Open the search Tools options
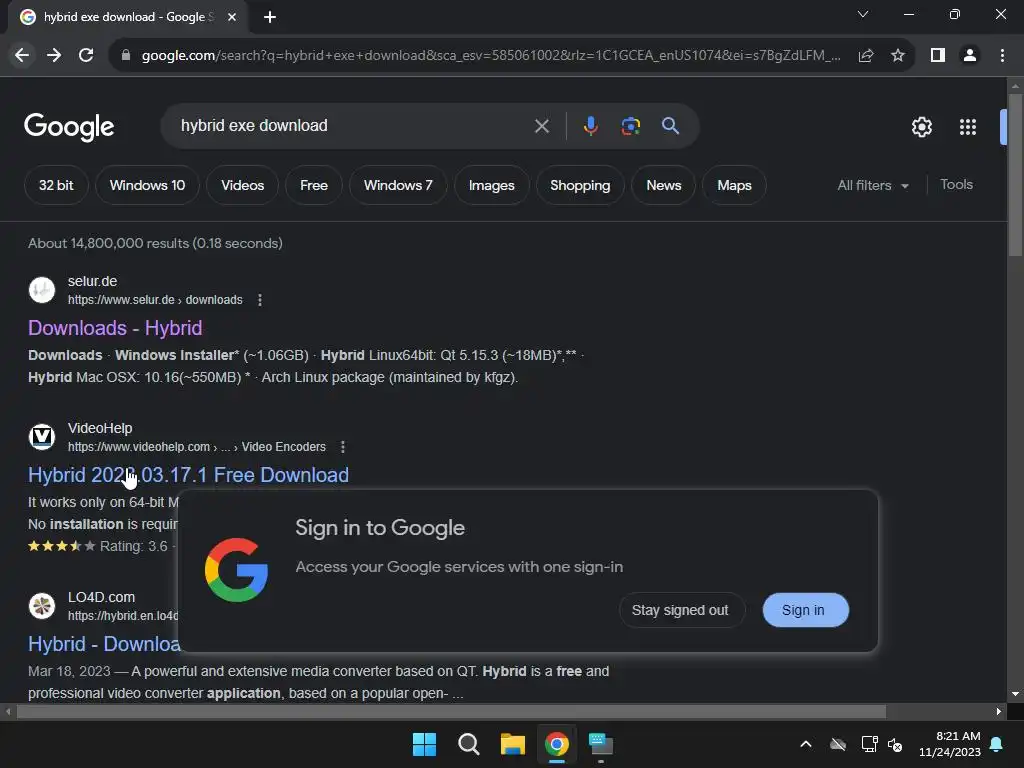Viewport: 1024px width, 768px height. click(956, 185)
